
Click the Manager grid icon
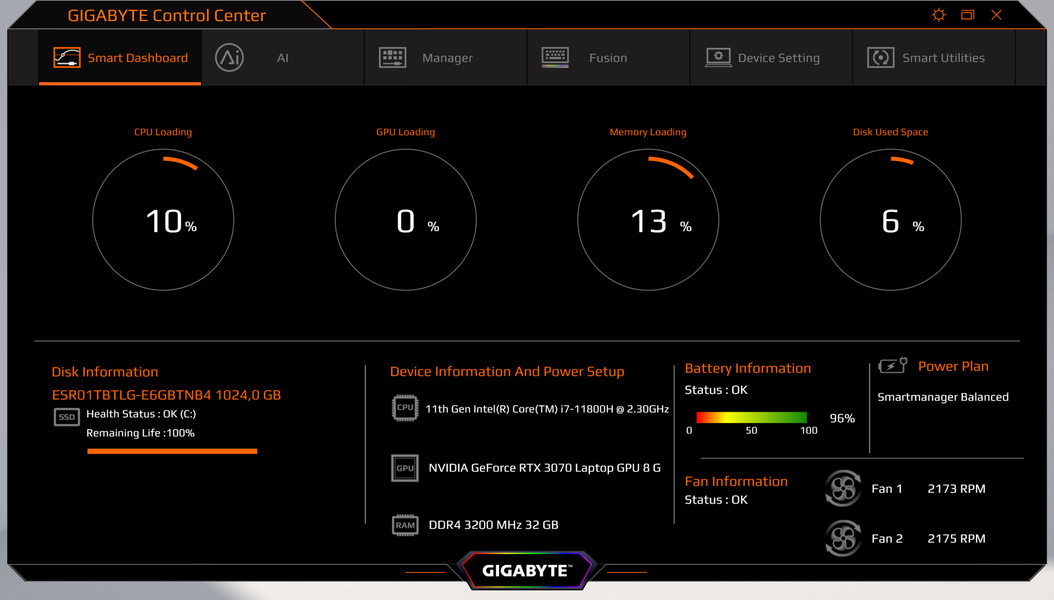pyautogui.click(x=393, y=57)
